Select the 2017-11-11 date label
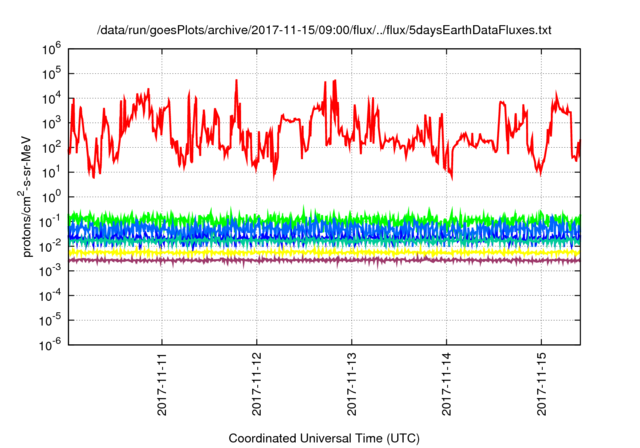Viewport: 640px width, 448px height. tap(162, 384)
